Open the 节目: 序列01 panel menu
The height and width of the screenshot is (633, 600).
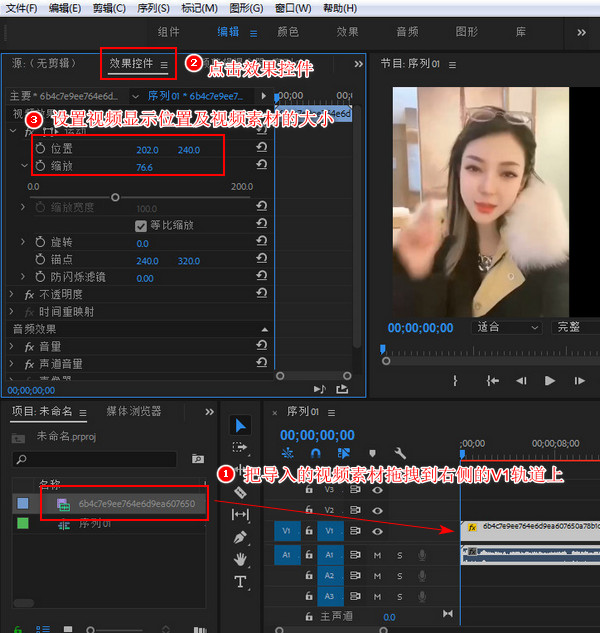452,65
